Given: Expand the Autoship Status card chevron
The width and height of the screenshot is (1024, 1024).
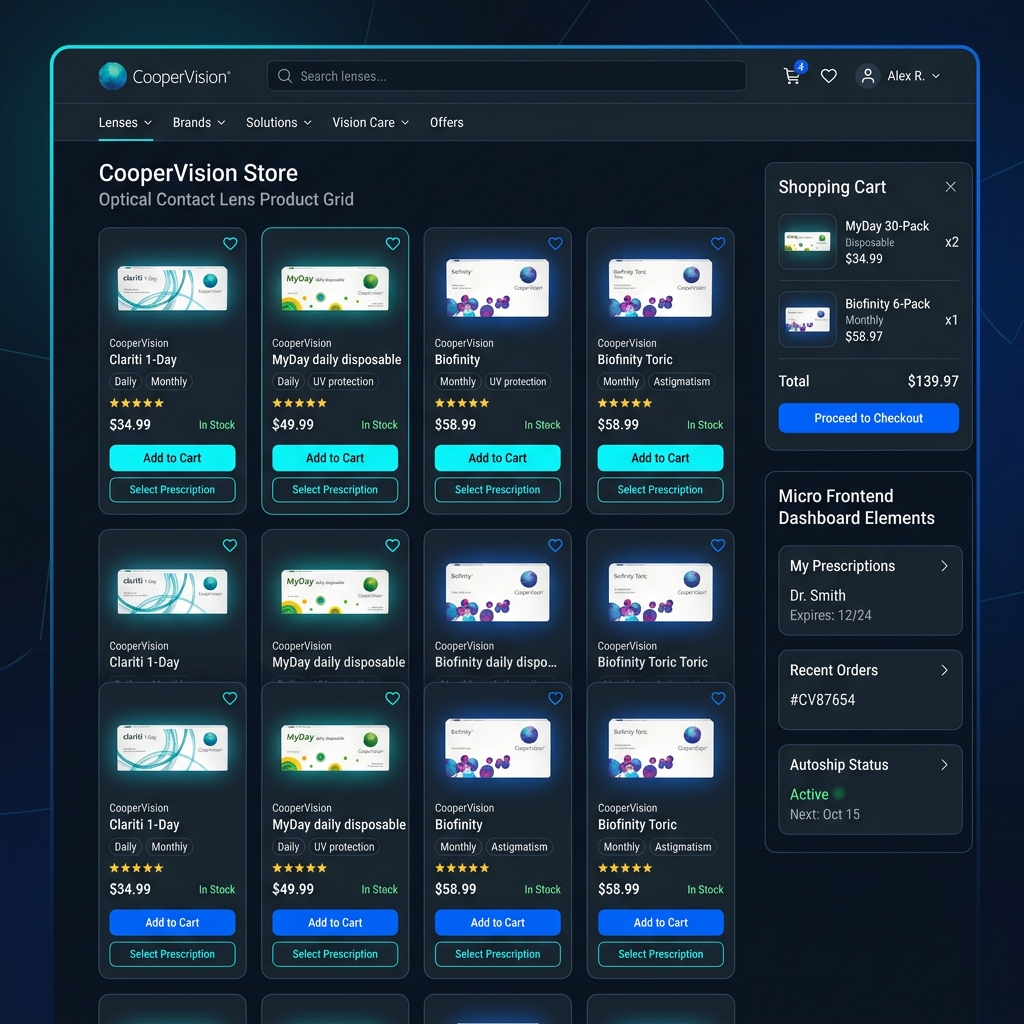Looking at the screenshot, I should [x=944, y=765].
